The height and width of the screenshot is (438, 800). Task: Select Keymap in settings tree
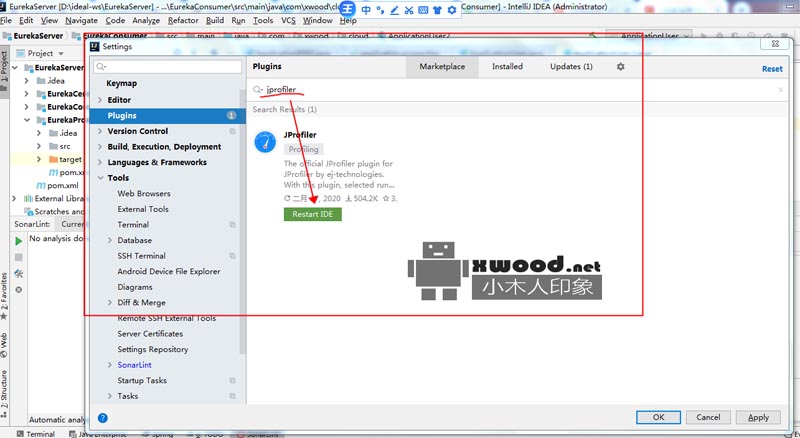click(121, 83)
